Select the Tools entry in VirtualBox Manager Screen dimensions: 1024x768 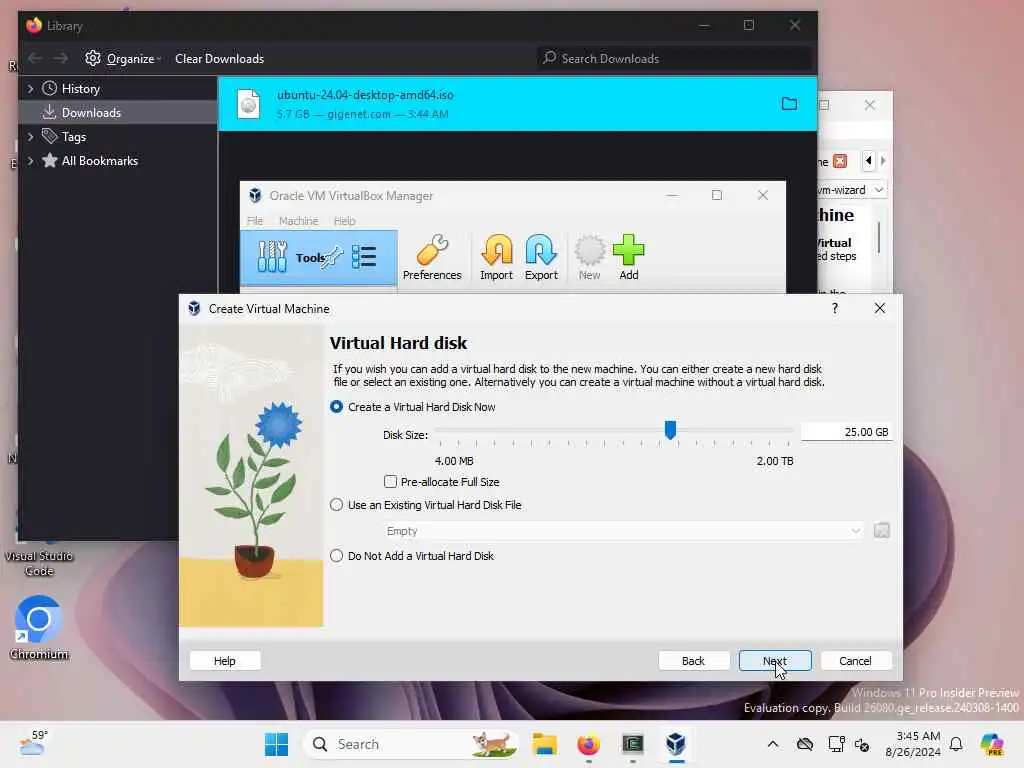click(319, 257)
